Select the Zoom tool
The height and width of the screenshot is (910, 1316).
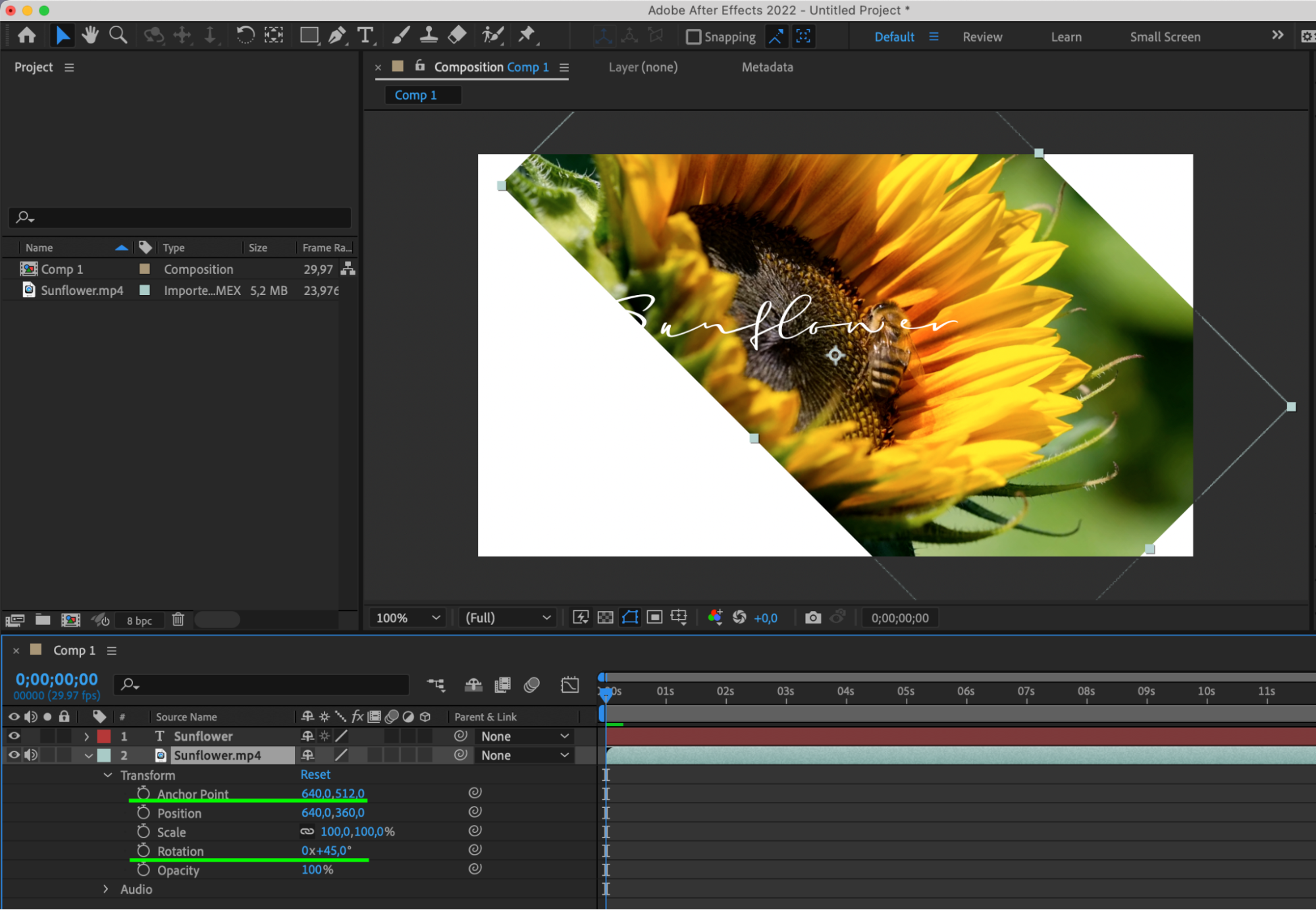coord(118,36)
